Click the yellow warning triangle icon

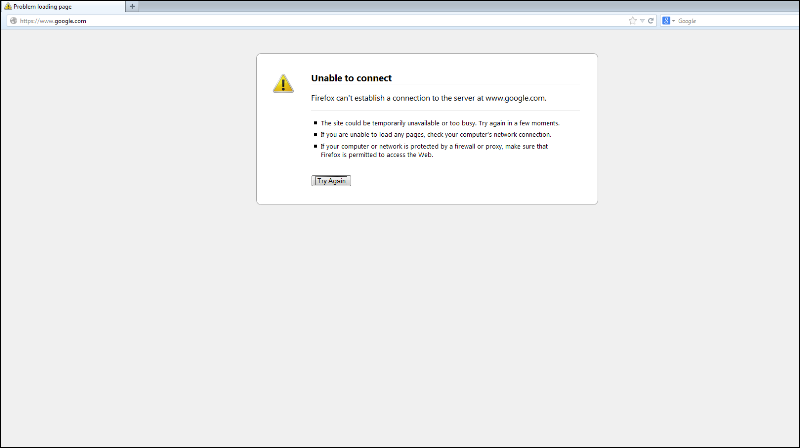(283, 84)
